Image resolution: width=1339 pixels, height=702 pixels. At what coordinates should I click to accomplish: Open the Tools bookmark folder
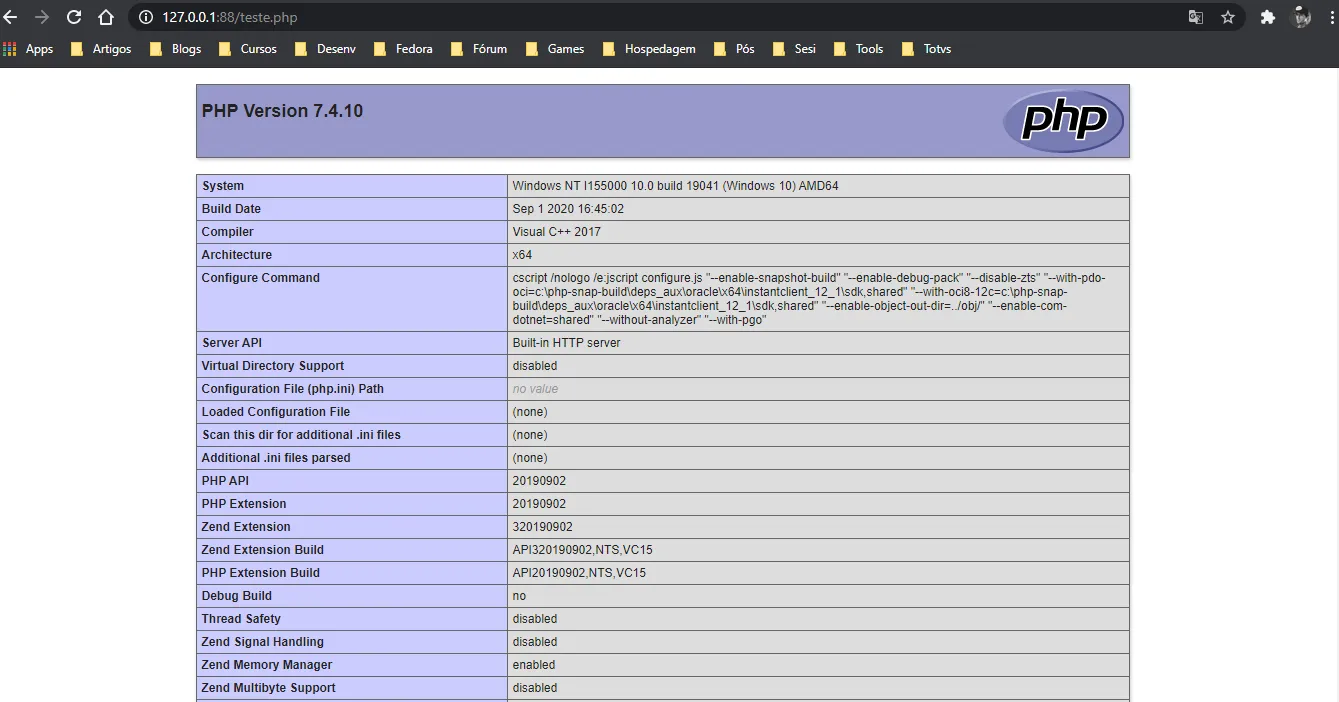[x=858, y=49]
